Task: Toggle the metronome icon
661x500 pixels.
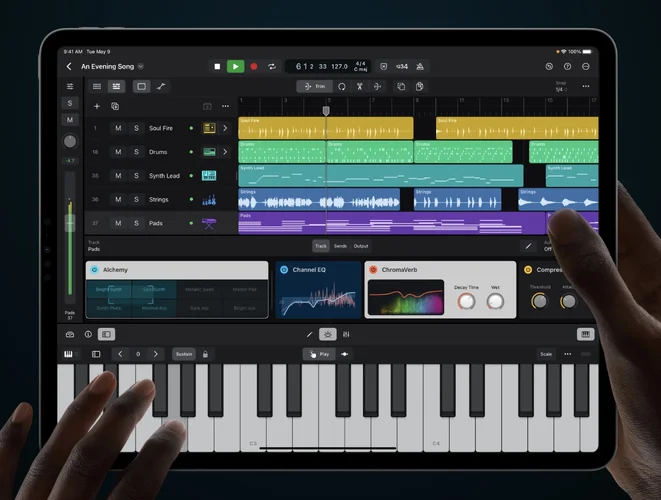Action: tap(420, 67)
